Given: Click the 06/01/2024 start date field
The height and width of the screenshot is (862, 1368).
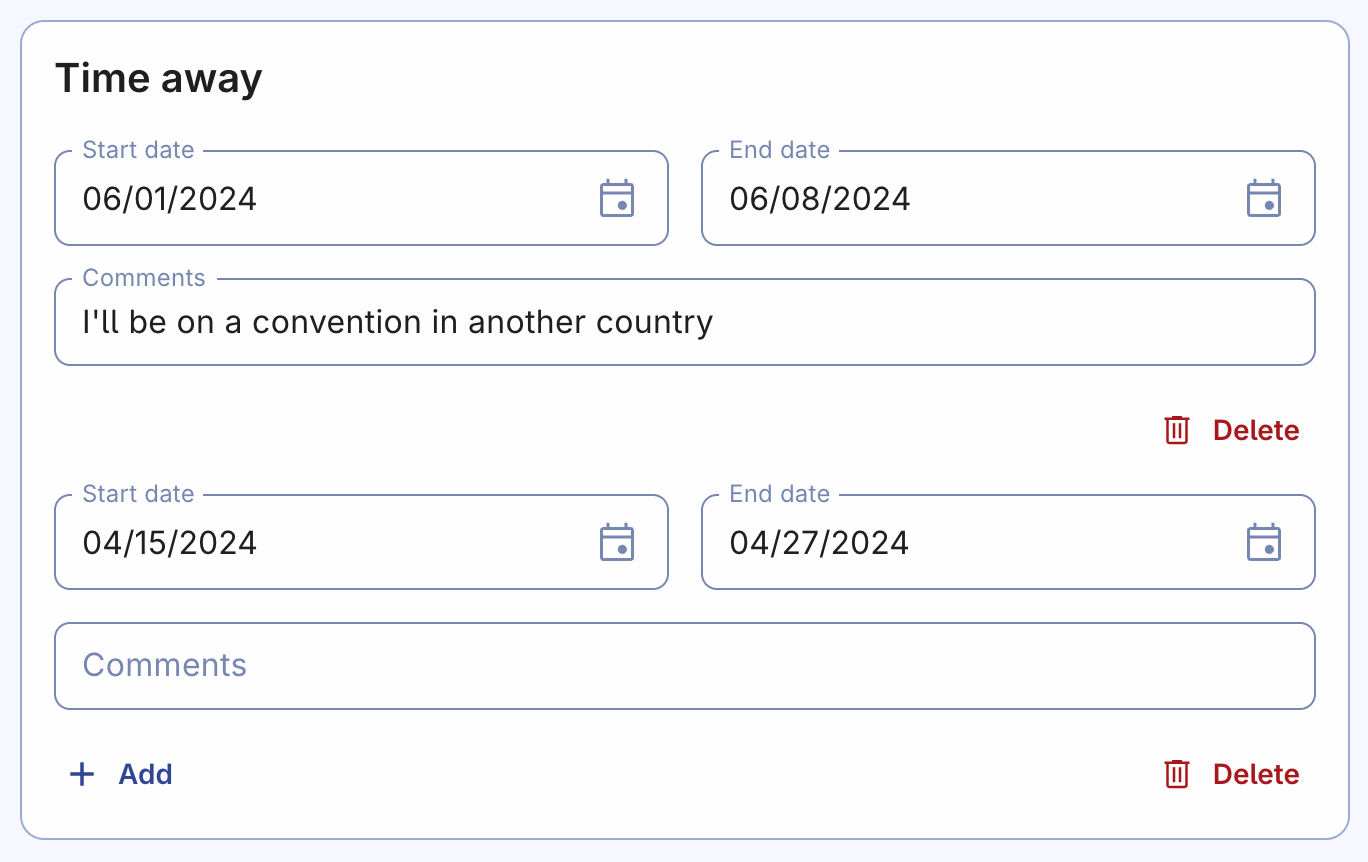Looking at the screenshot, I should [300, 198].
